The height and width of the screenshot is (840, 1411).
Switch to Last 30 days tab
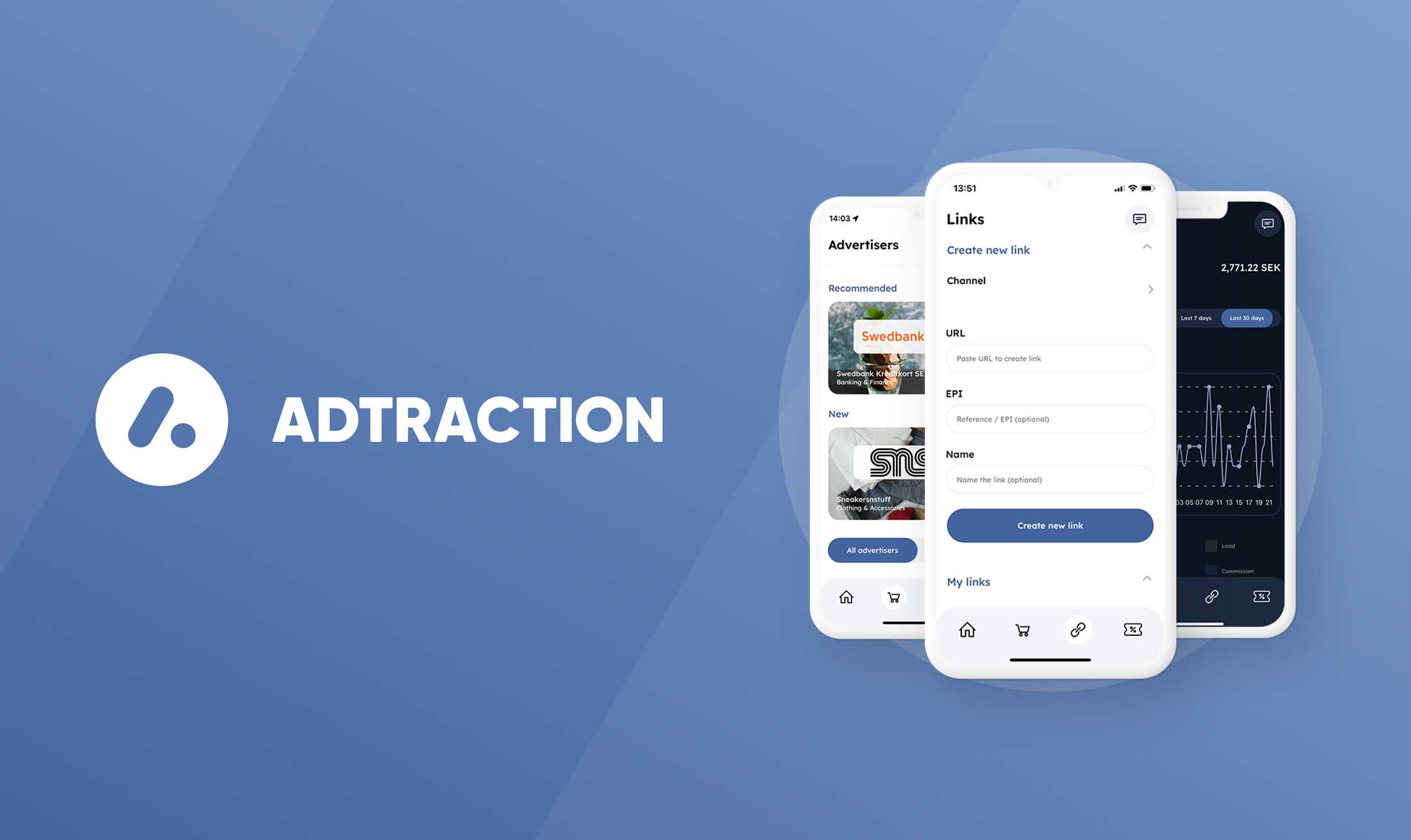pos(1247,318)
